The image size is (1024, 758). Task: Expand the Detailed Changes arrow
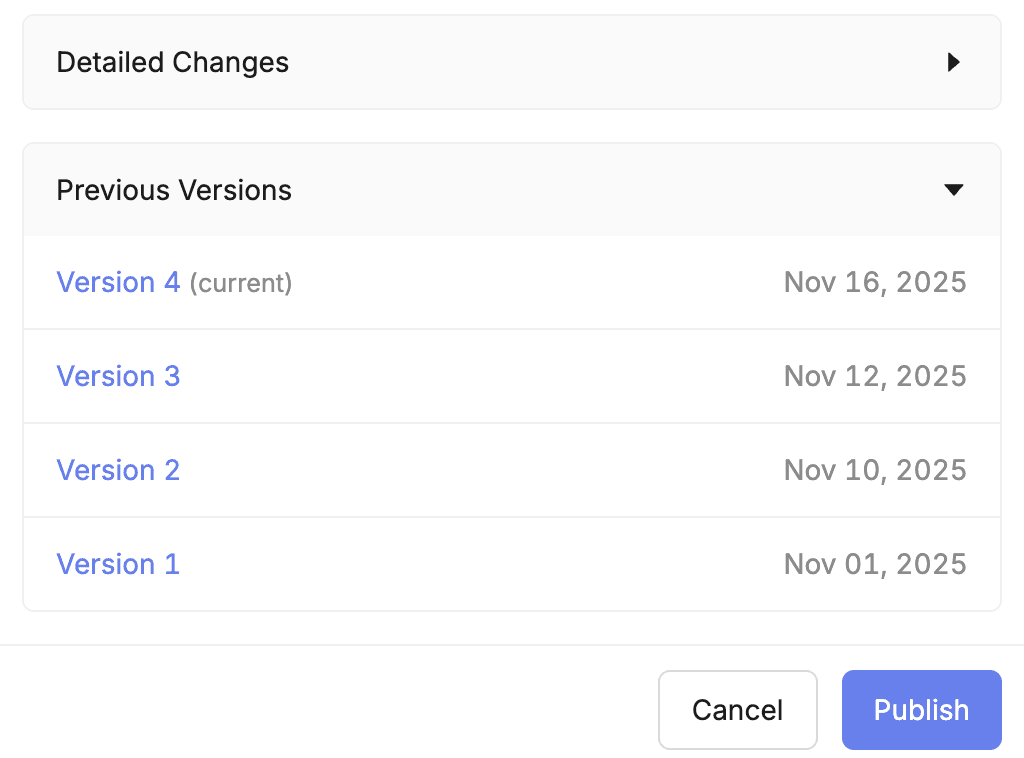953,63
